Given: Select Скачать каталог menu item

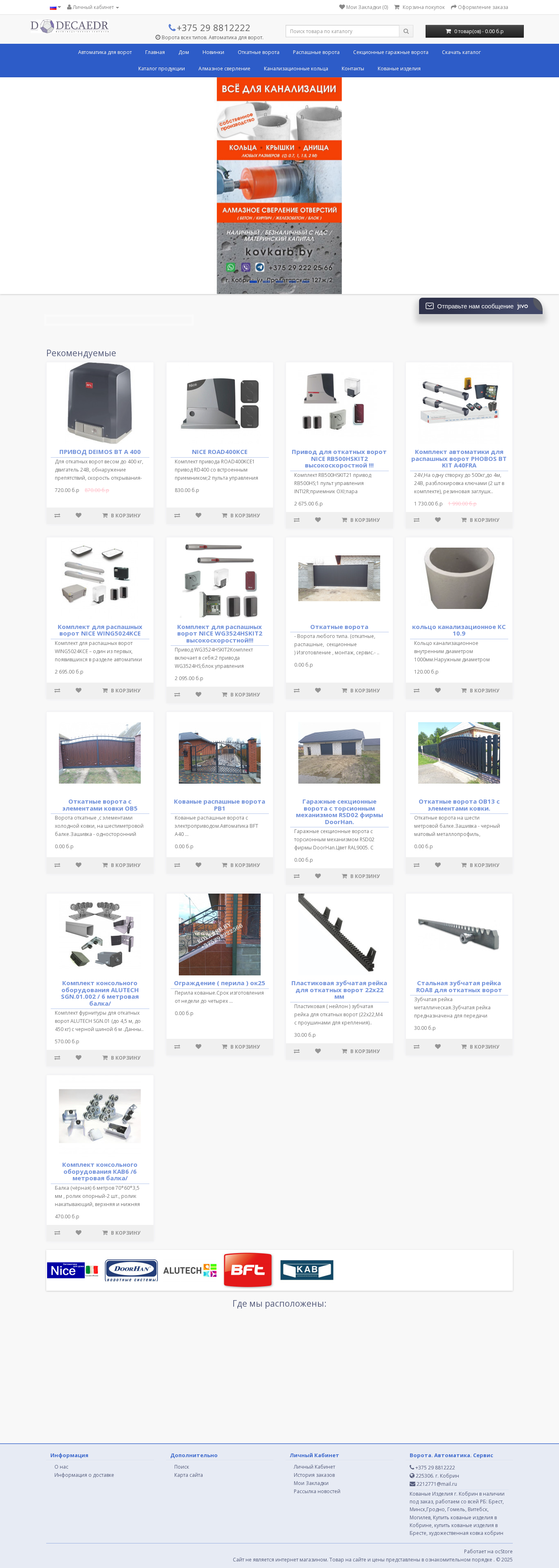Looking at the screenshot, I should tap(461, 52).
